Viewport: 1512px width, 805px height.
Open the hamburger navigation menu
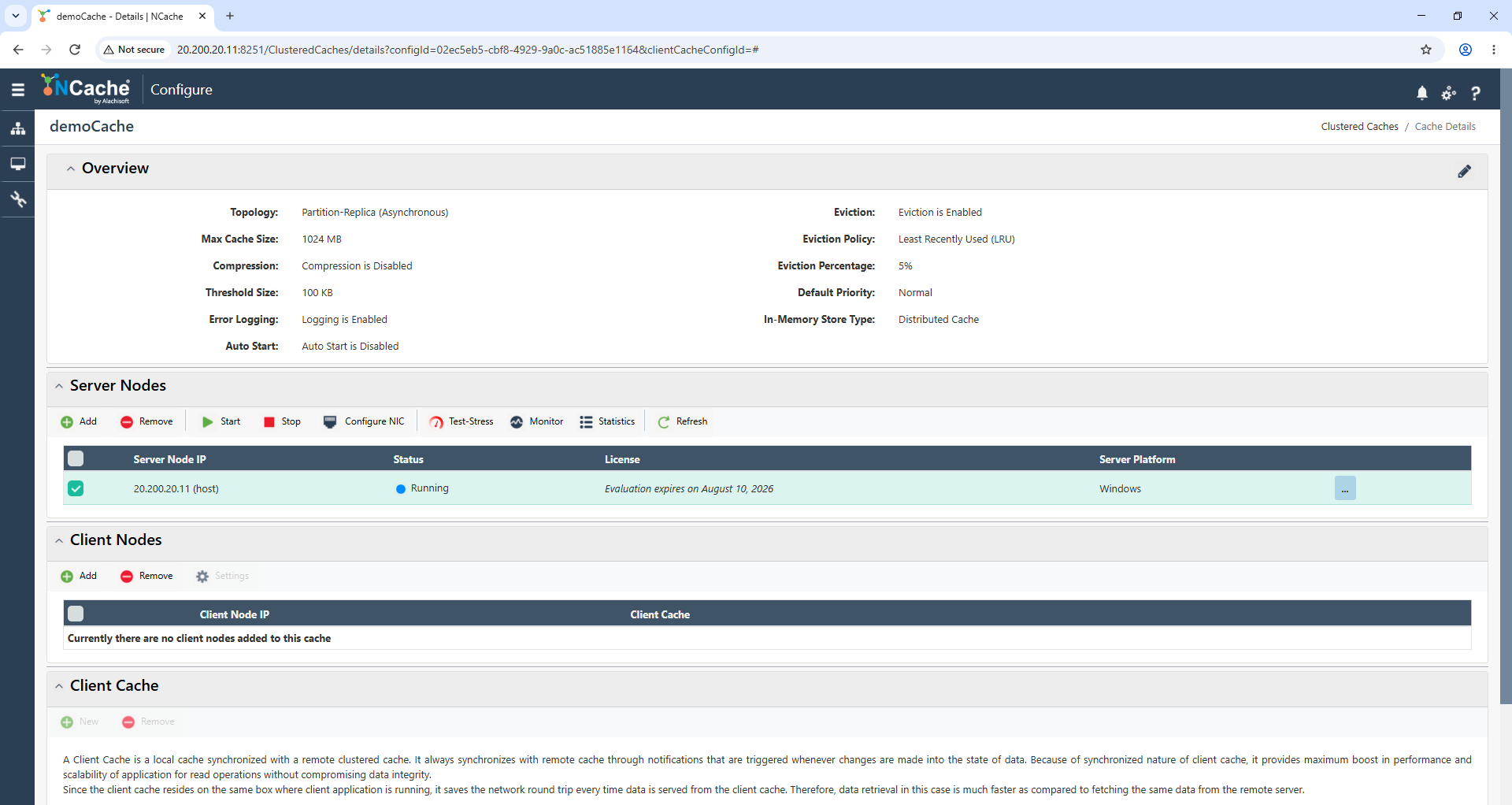[x=17, y=90]
